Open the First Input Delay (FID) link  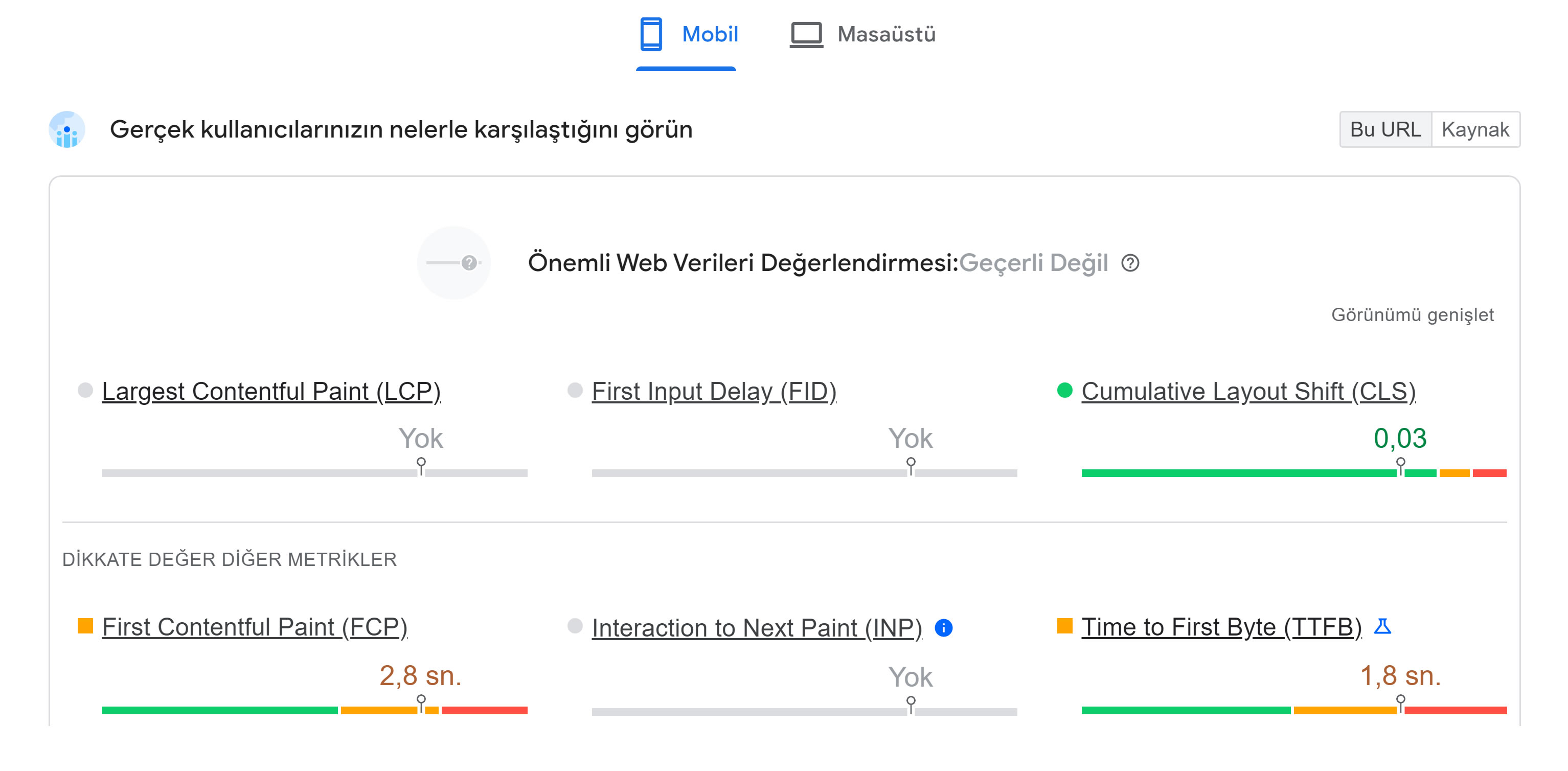[714, 391]
